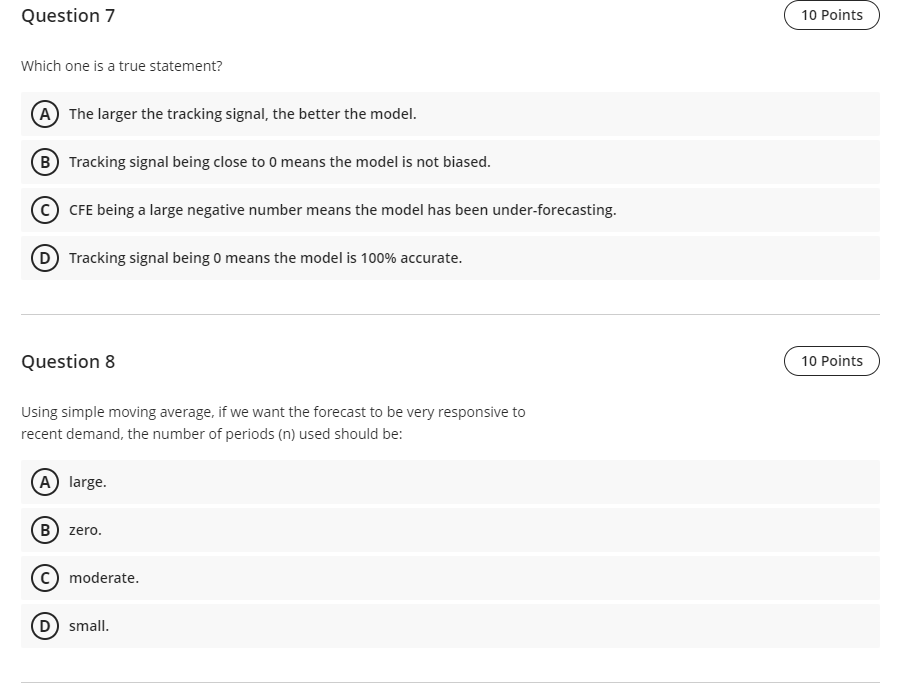Choose the 'zero.' answer text
Image resolution: width=901 pixels, height=685 pixels.
(85, 530)
